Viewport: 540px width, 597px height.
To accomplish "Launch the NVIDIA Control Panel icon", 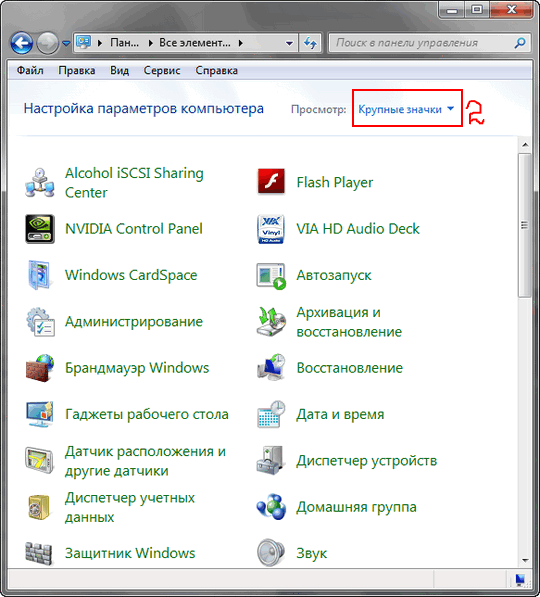I will (40, 229).
